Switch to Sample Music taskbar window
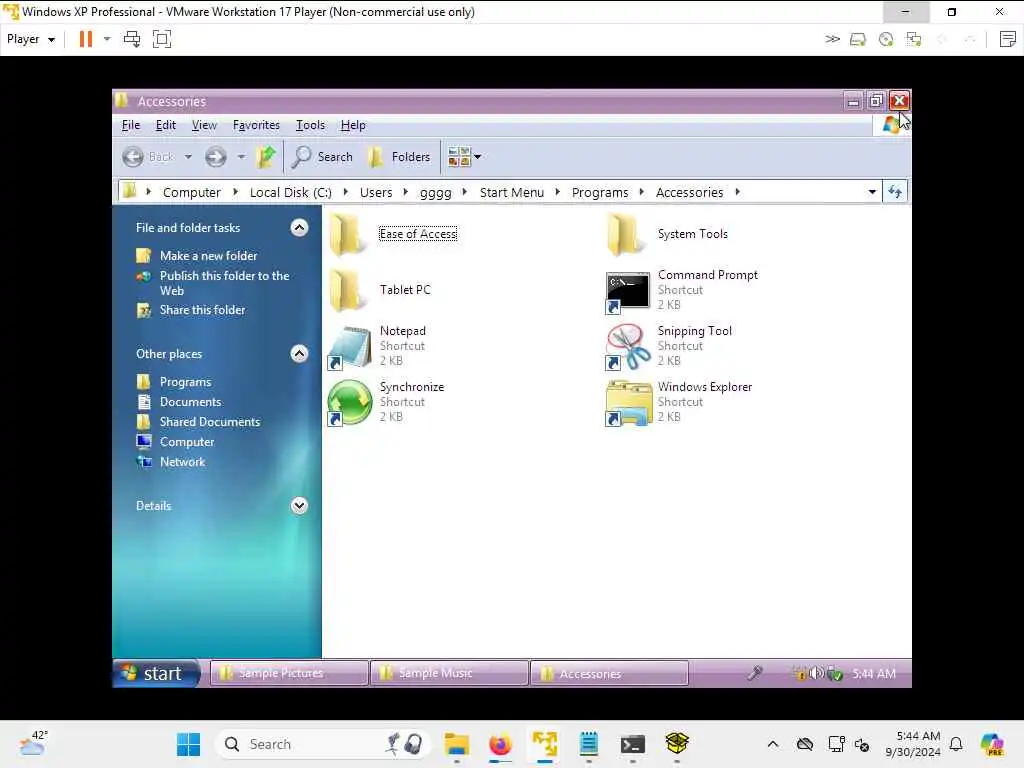 point(449,673)
